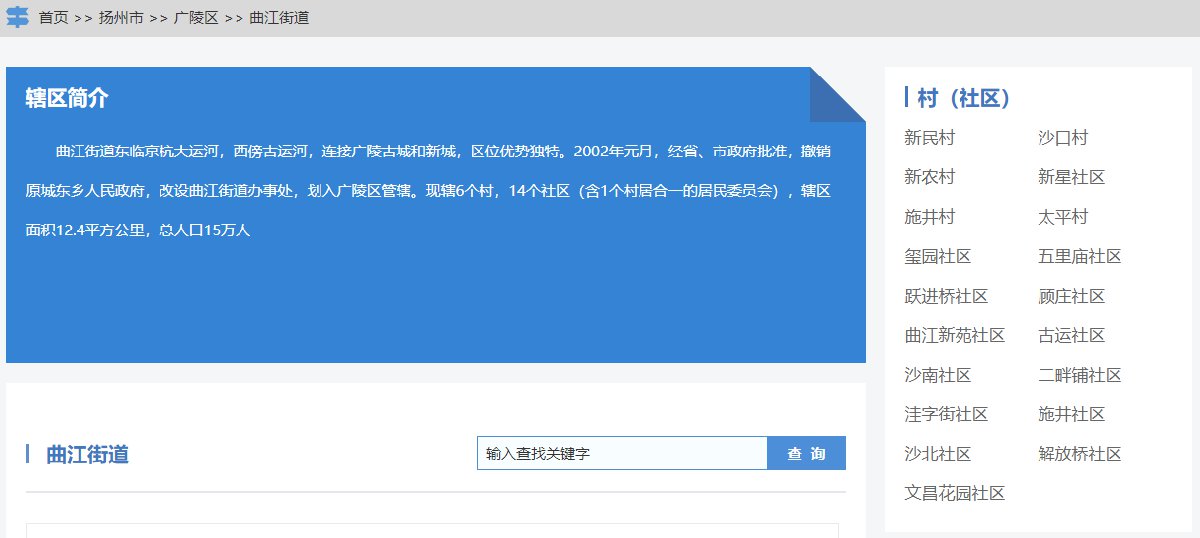Screen dimensions: 1200x538
Task: Open 玺园社区 community link
Action: tap(937, 257)
